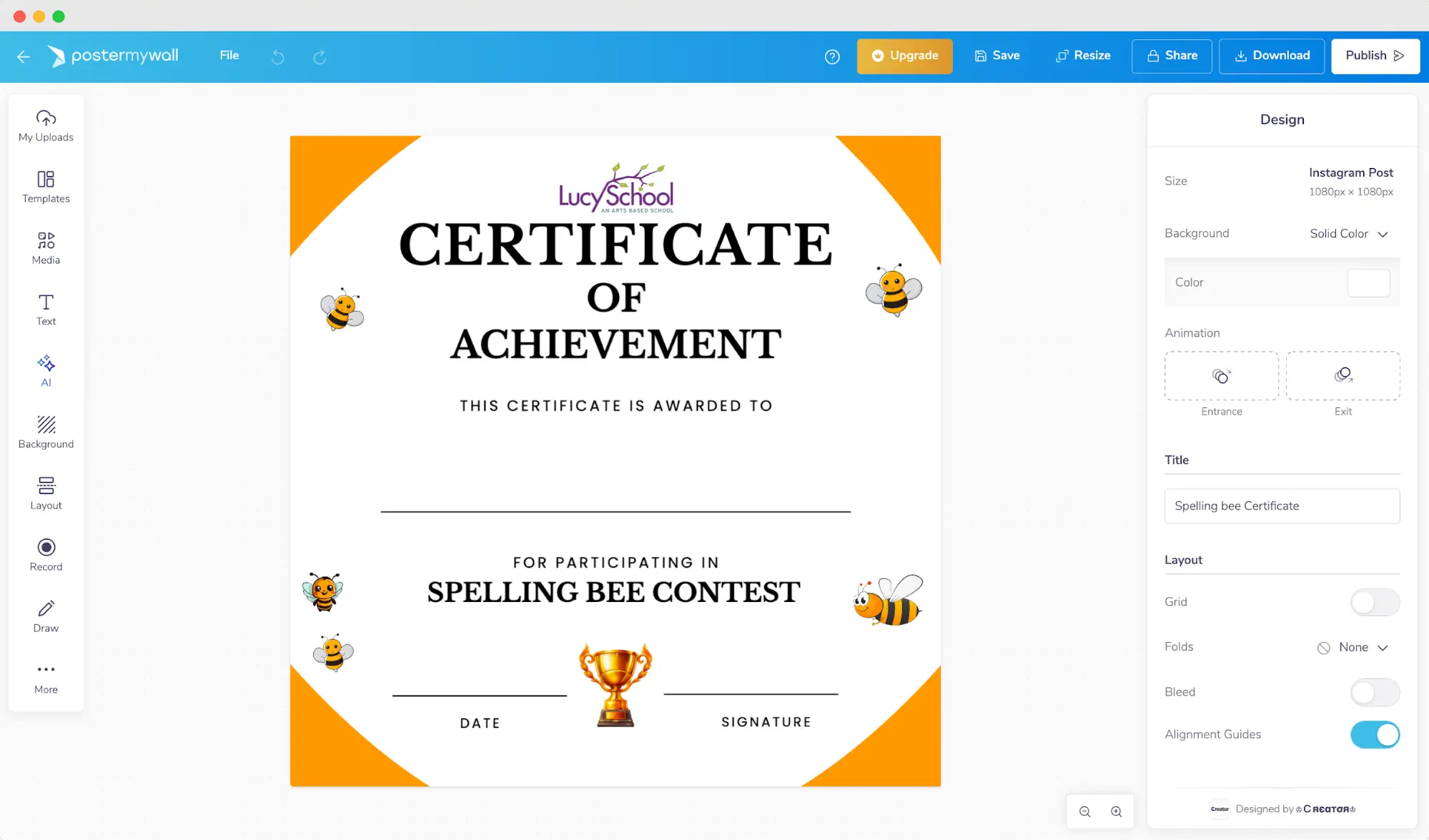Open the My Uploads panel
Screen dimensions: 1429x840
(46, 126)
